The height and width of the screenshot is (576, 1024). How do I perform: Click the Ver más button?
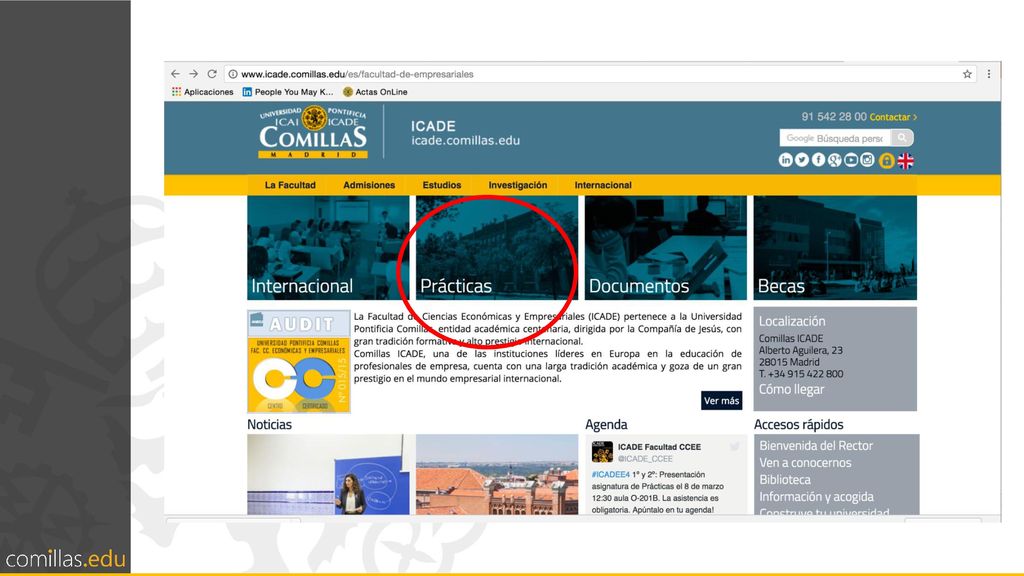pos(722,400)
